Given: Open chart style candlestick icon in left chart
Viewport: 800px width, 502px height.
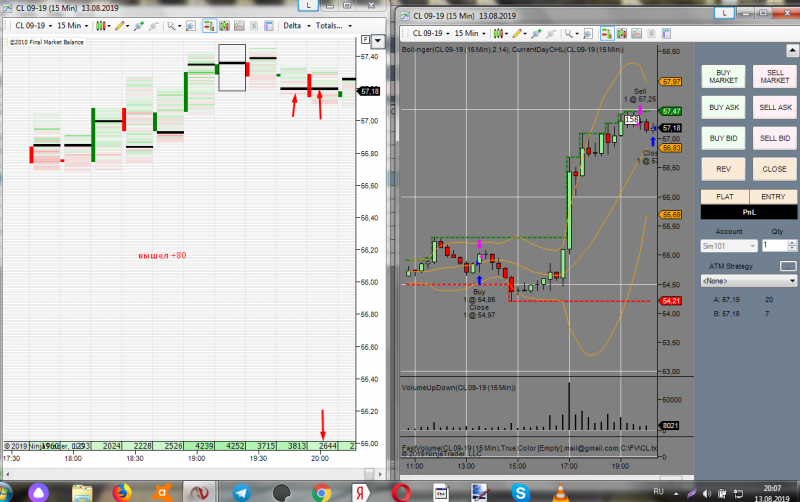Looking at the screenshot, I should [101, 26].
